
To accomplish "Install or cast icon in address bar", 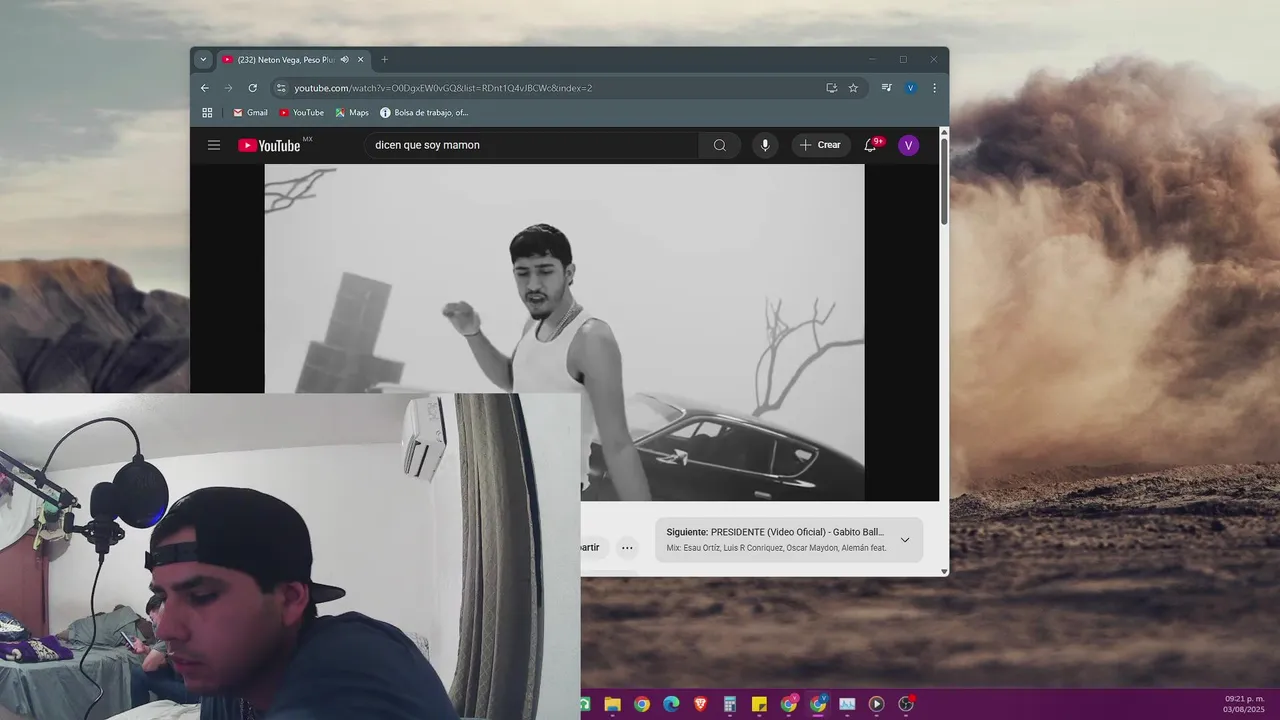I will point(832,88).
